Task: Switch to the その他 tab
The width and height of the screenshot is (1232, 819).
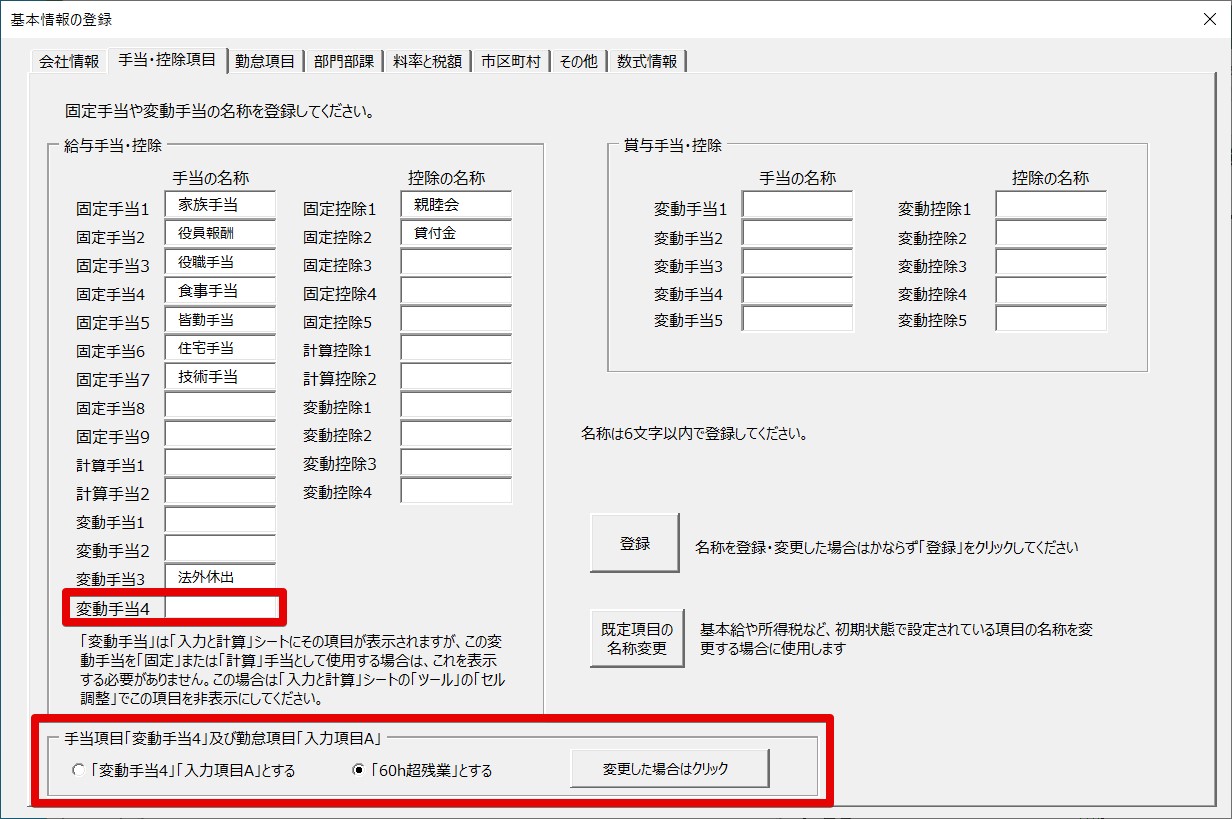Action: tap(578, 61)
